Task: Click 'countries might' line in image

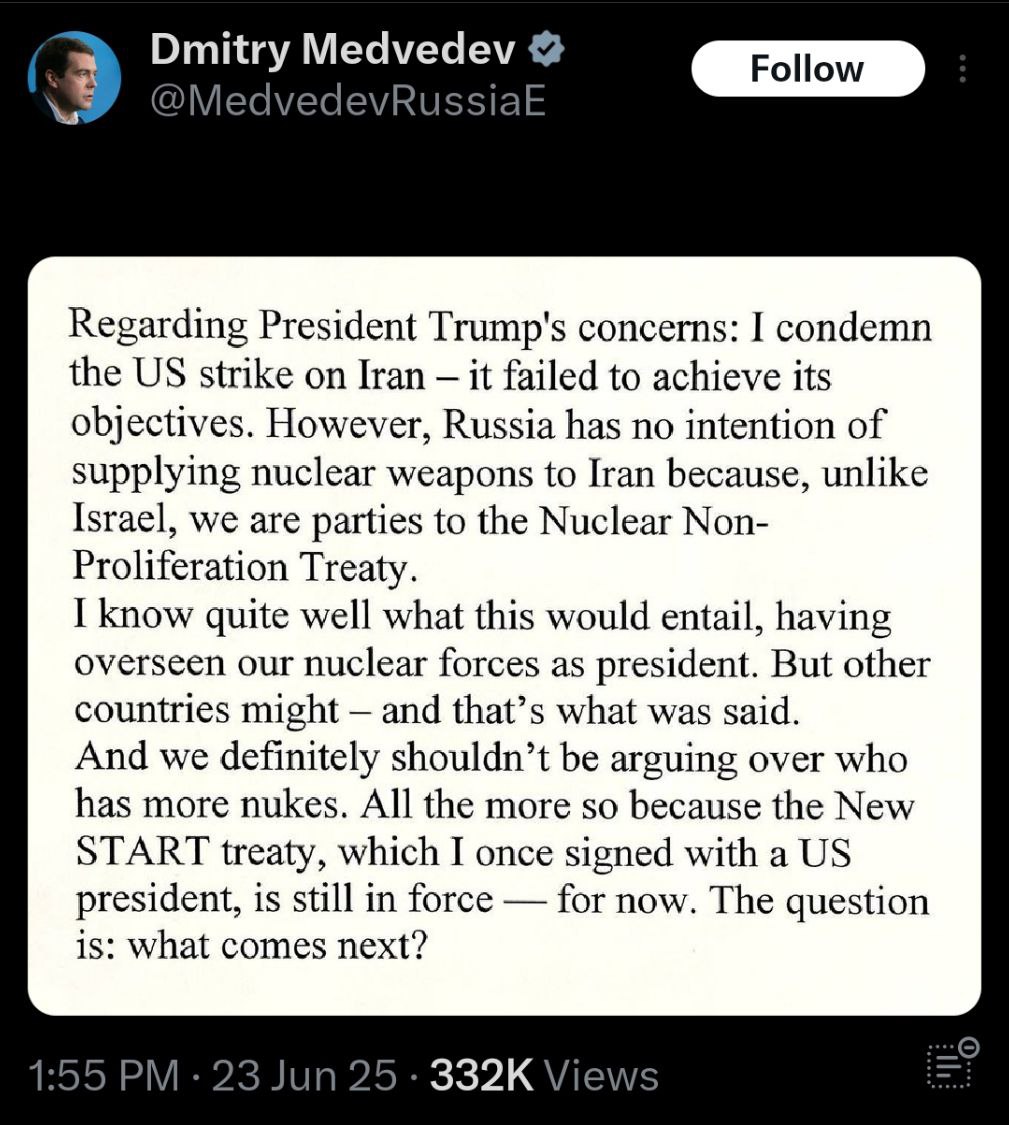Action: (436, 710)
